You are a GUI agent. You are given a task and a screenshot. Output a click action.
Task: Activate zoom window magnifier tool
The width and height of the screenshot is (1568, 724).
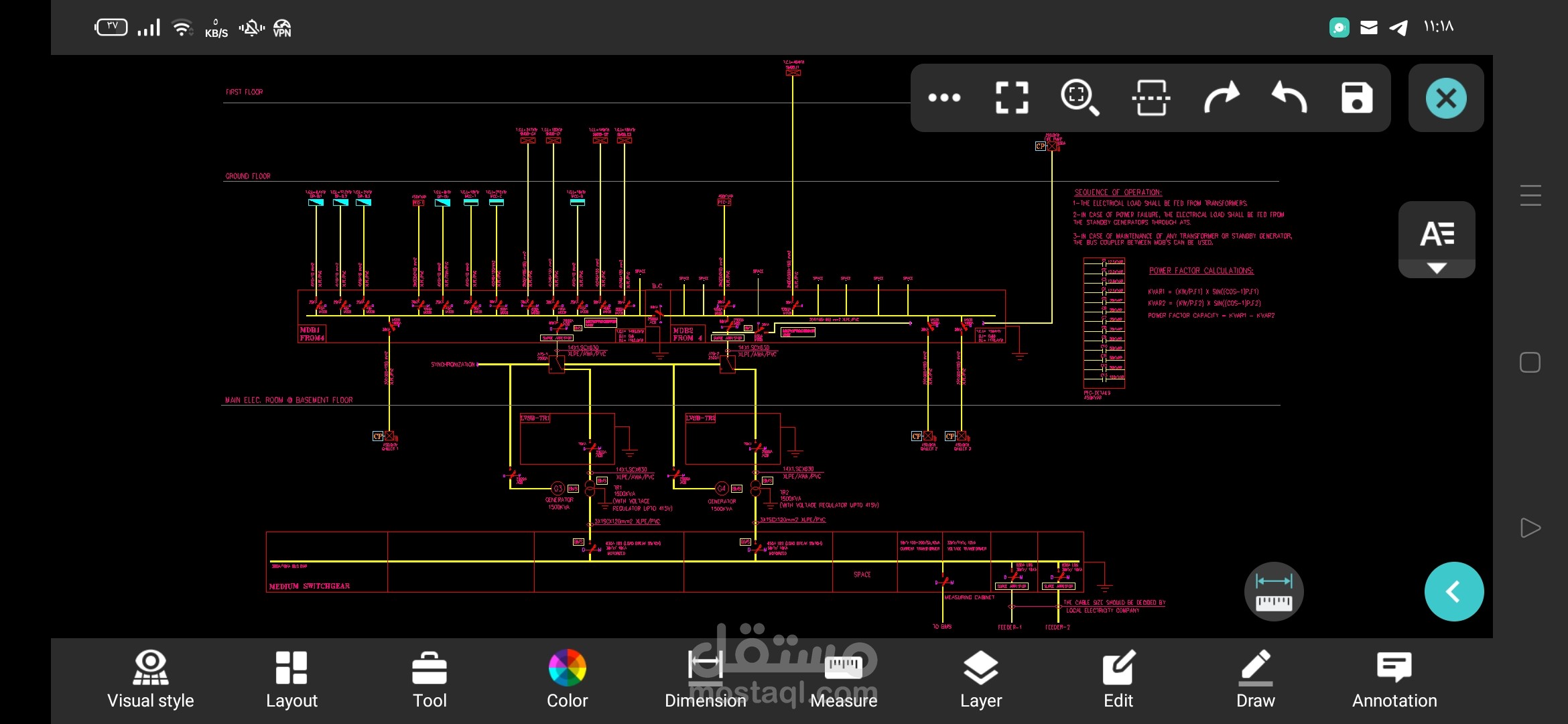[1080, 98]
